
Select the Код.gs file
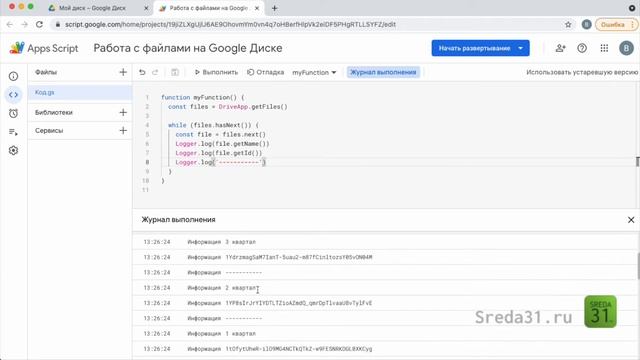tap(80, 93)
